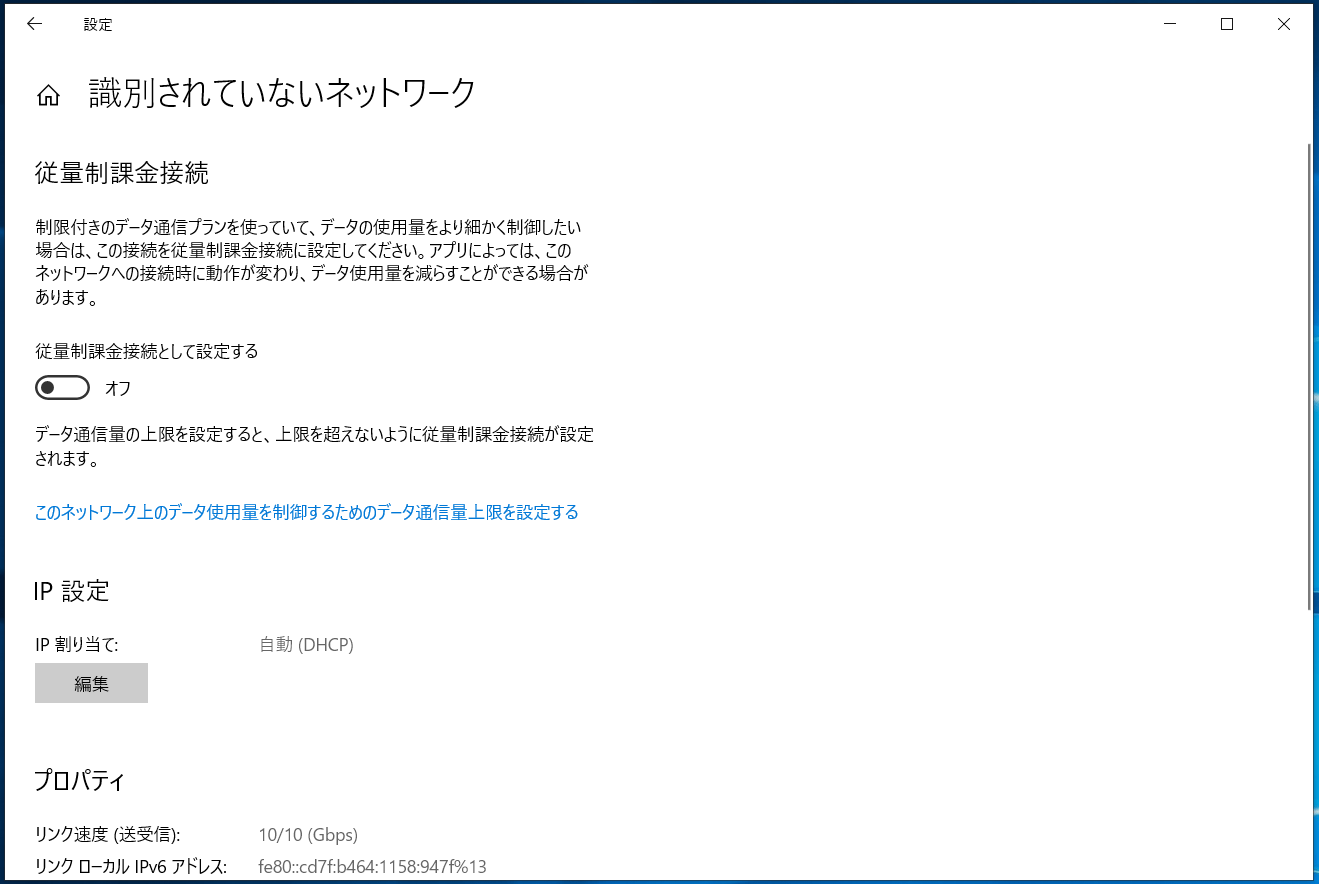The image size is (1319, 884).
Task: Minimize the 設定 window
Action: [1170, 25]
